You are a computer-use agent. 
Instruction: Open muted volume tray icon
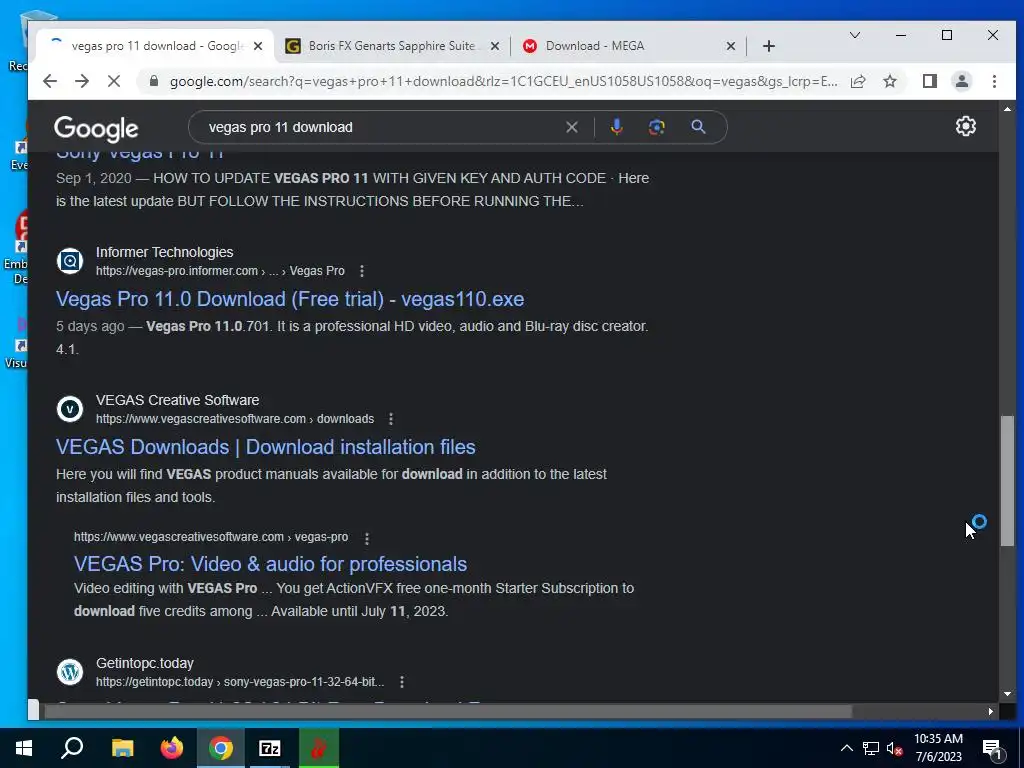click(895, 748)
